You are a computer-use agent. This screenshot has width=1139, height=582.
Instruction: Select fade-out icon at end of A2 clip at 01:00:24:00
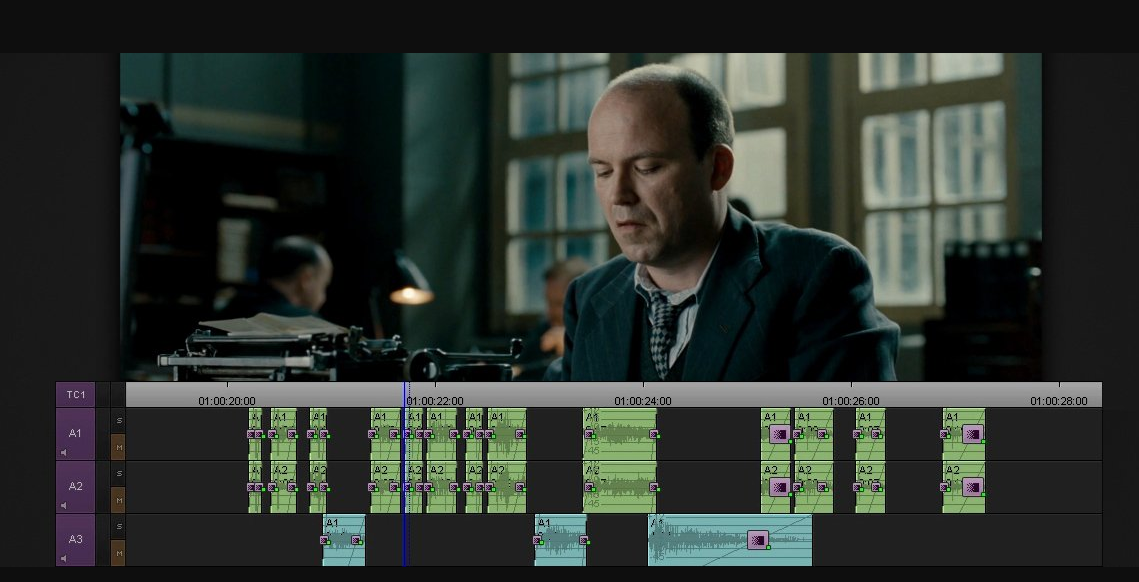tap(654, 488)
